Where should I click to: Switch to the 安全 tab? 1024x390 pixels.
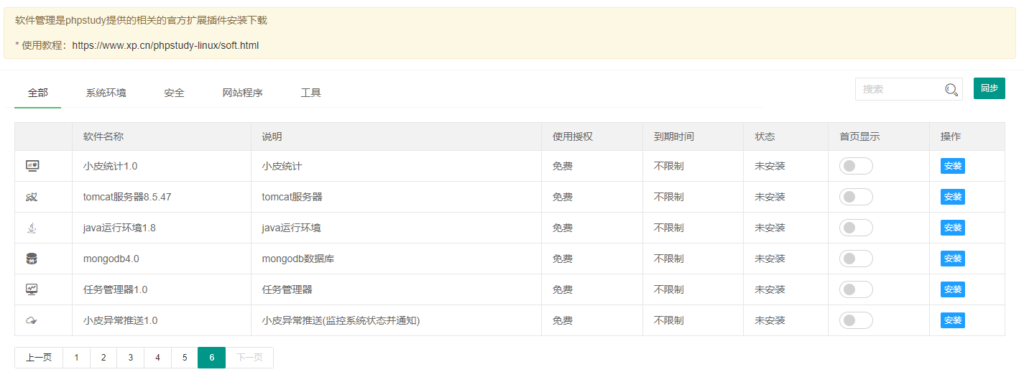pos(174,93)
